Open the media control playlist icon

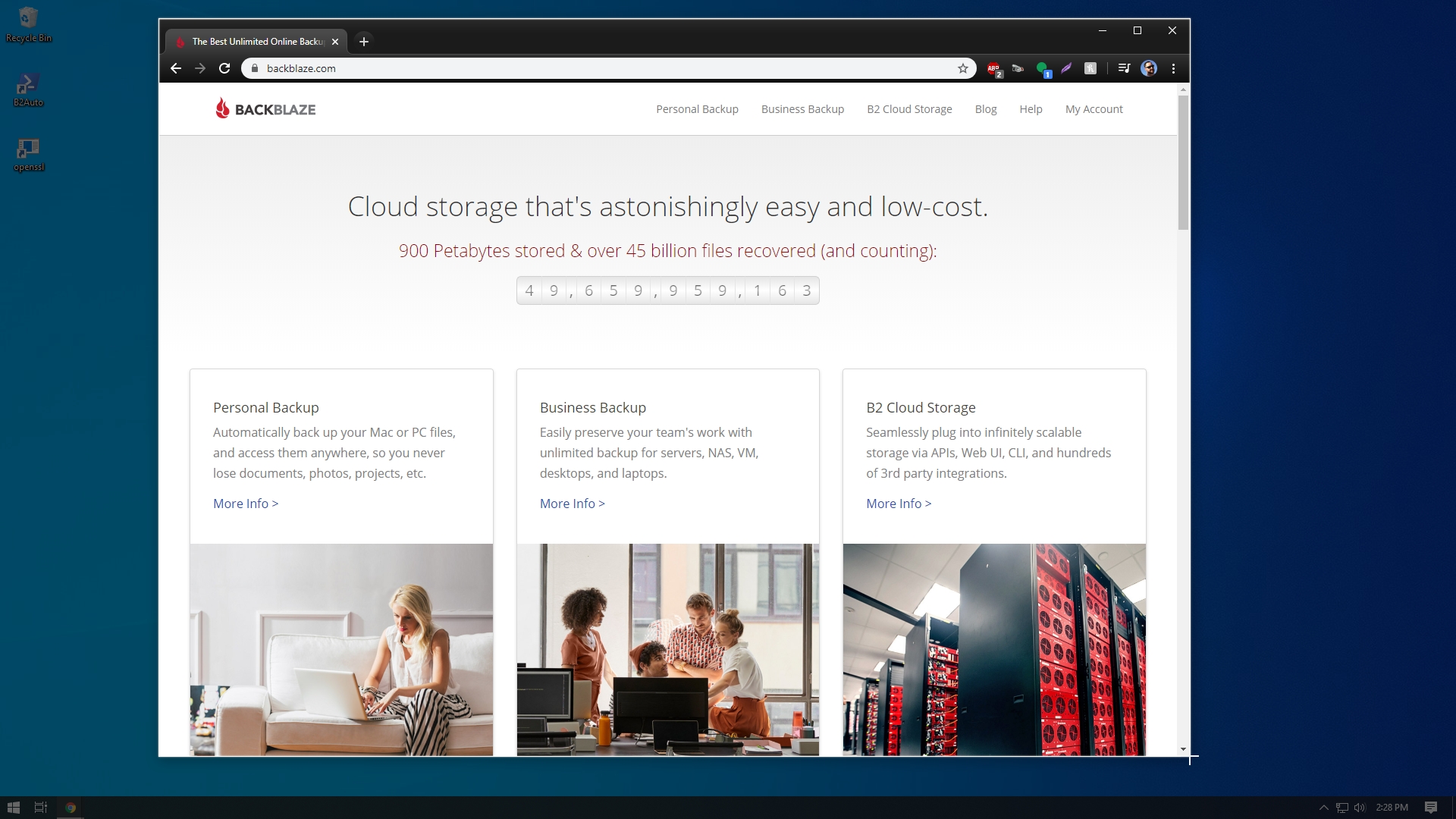pos(1124,68)
